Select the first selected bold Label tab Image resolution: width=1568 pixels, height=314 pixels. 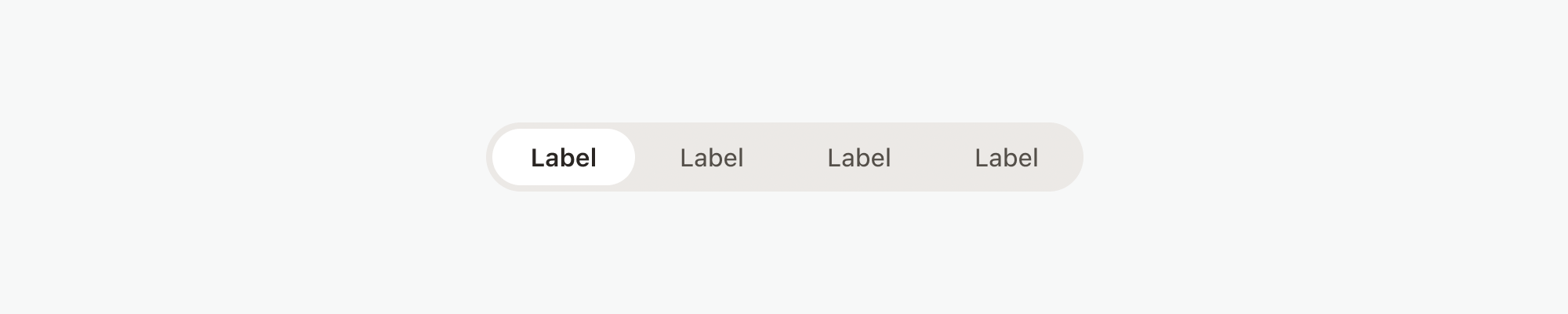564,157
